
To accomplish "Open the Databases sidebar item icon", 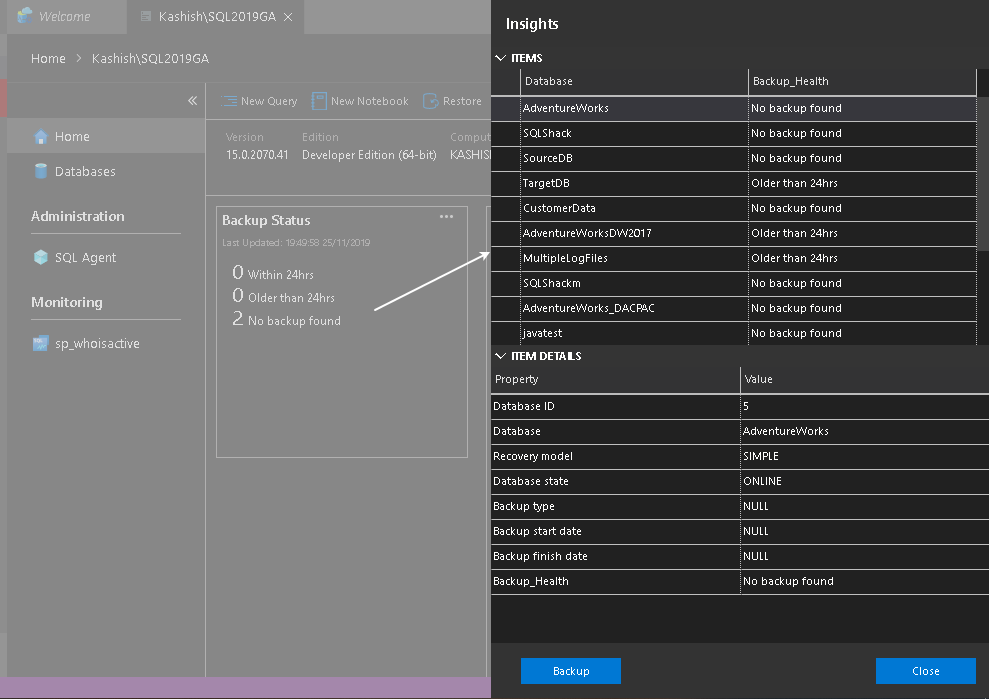I will point(41,172).
